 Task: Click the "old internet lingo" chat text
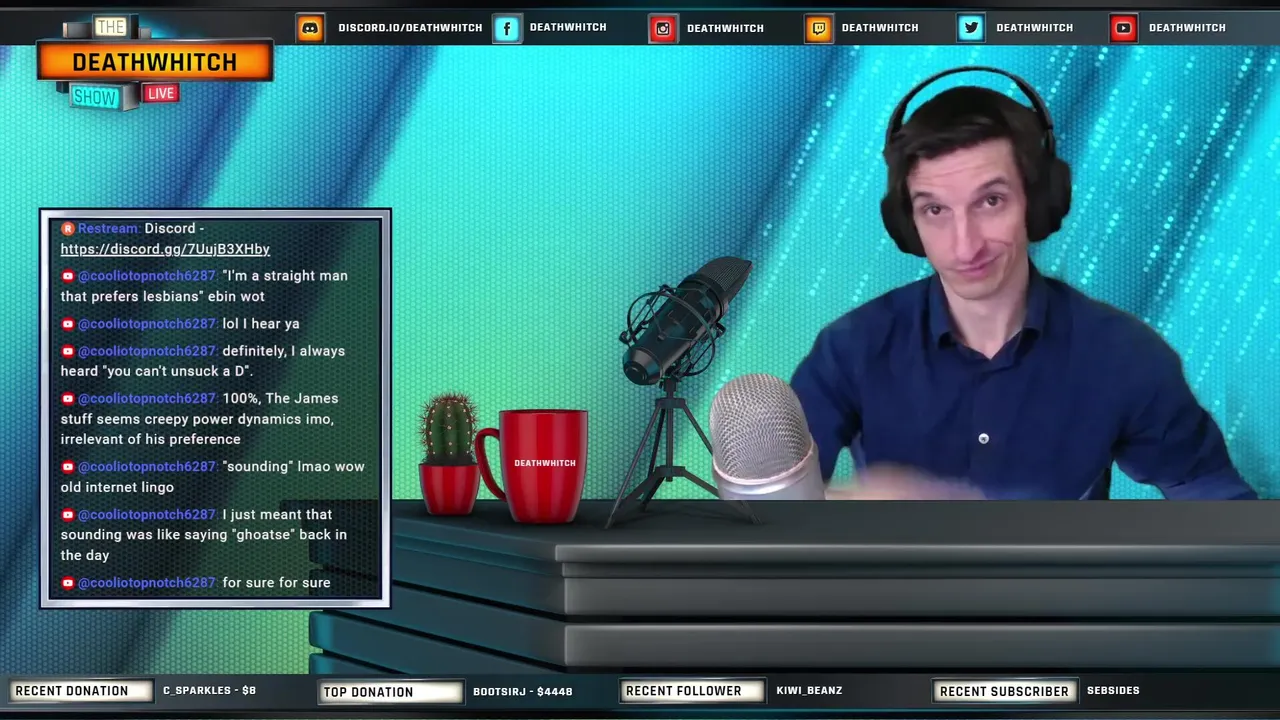117,487
